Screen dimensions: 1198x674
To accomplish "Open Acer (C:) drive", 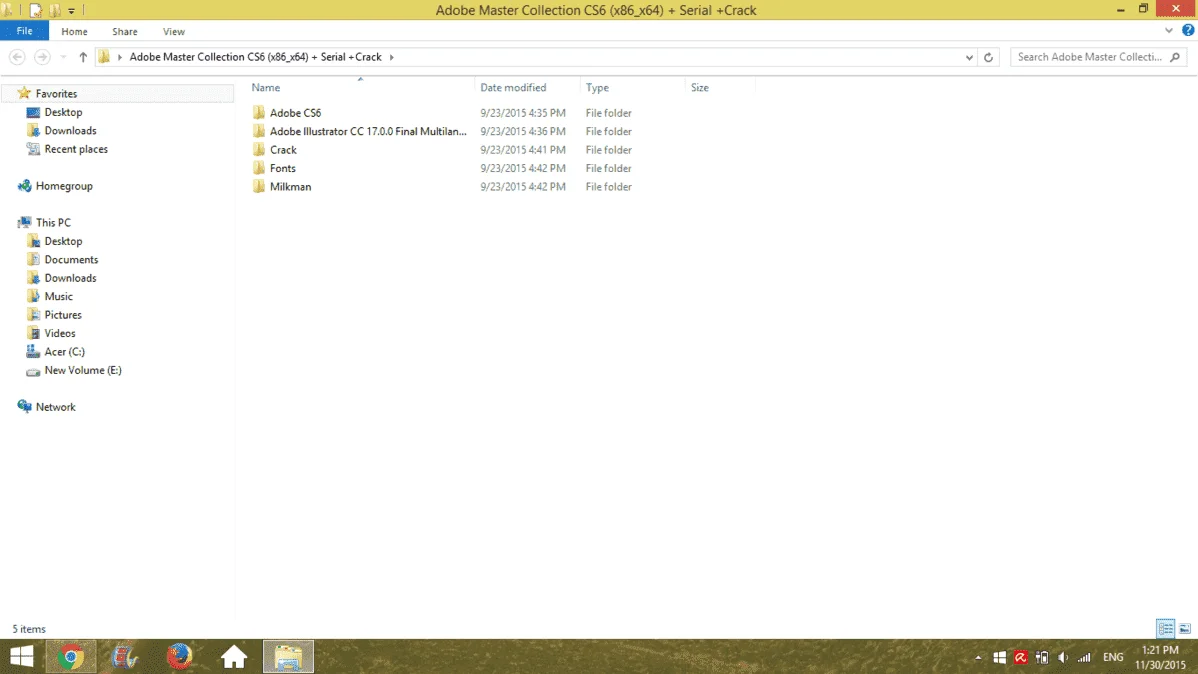I will click(x=64, y=352).
